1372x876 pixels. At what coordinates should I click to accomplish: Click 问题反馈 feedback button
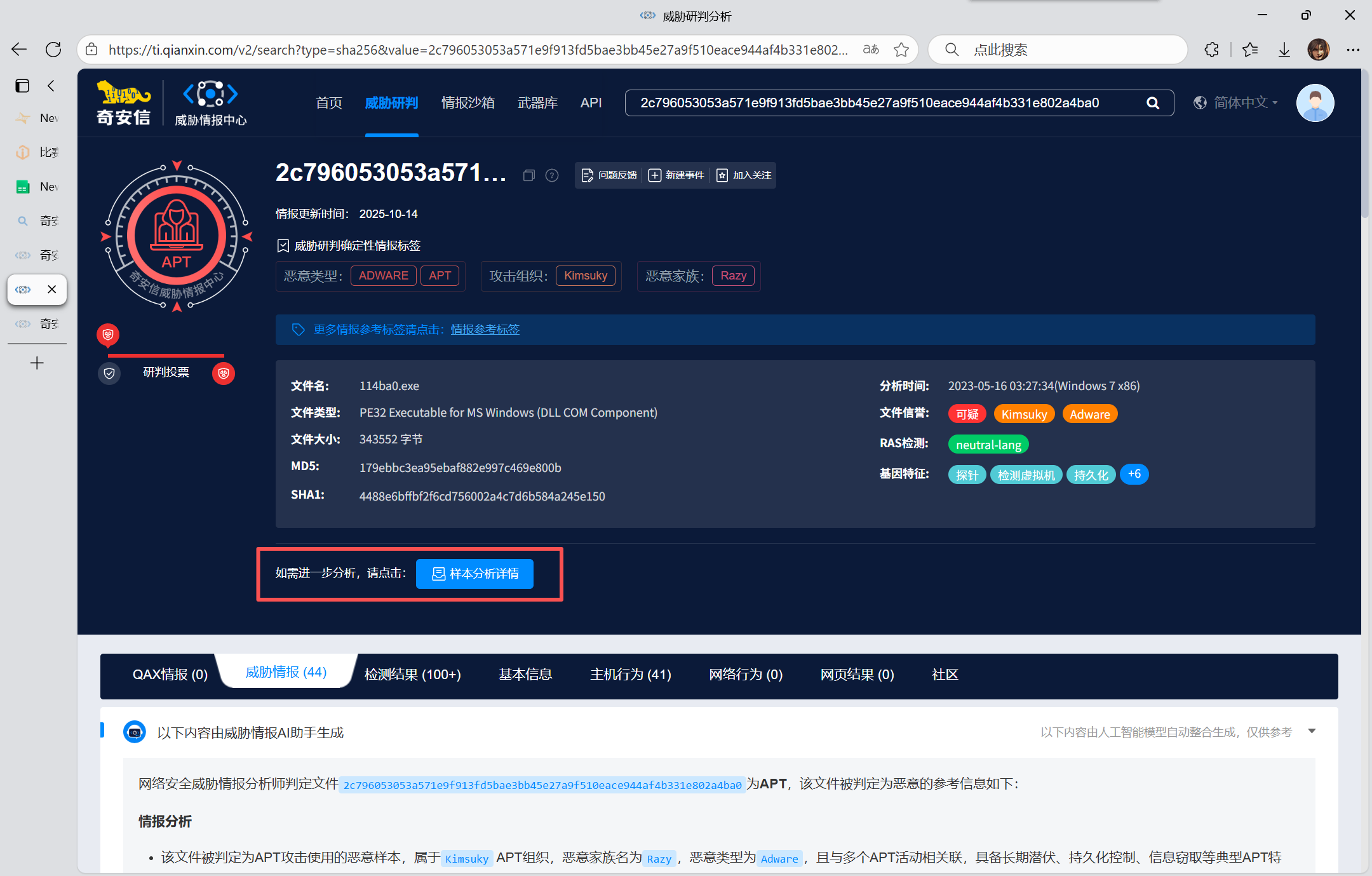click(x=609, y=175)
